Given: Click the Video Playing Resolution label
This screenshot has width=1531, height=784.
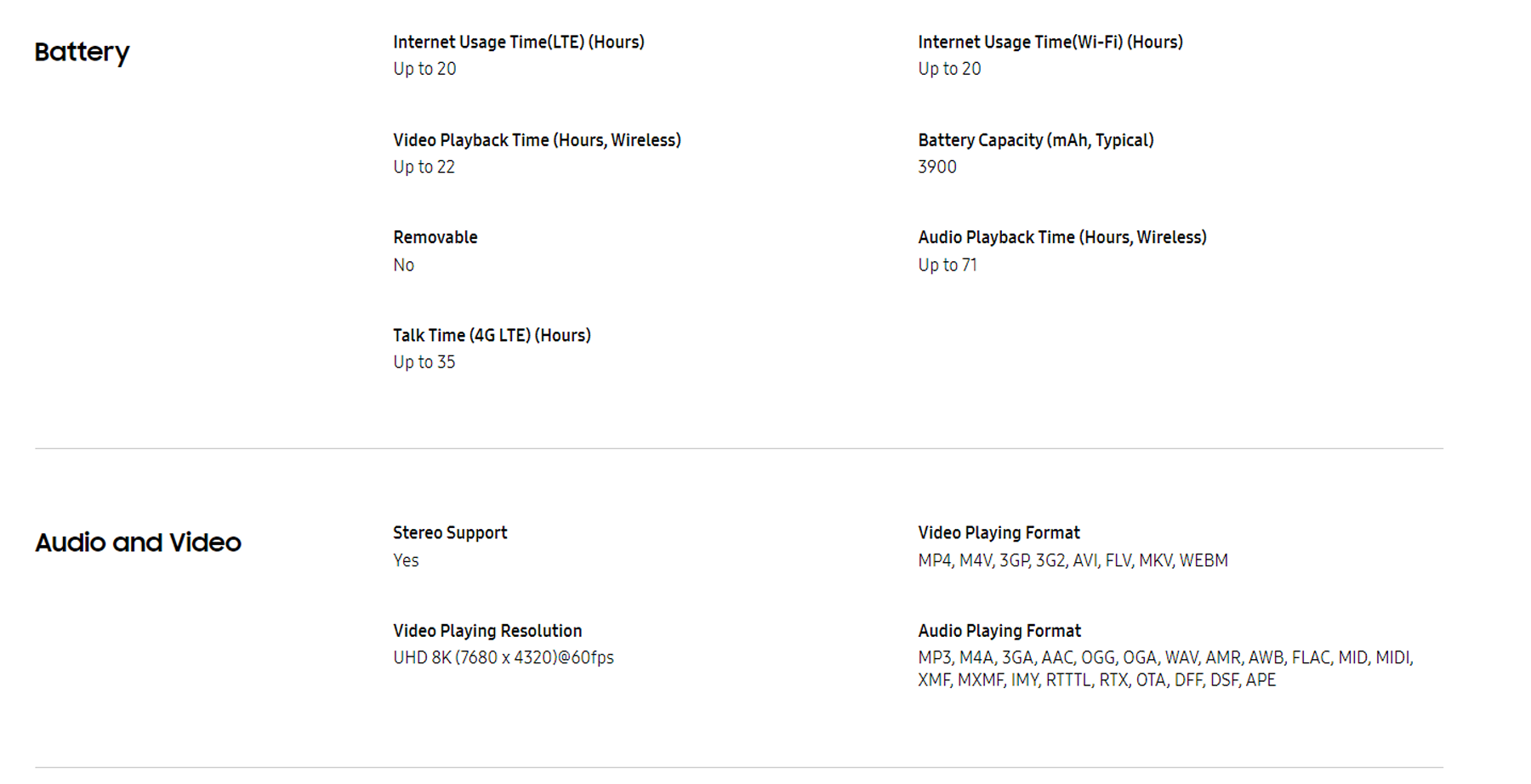Looking at the screenshot, I should [x=487, y=631].
